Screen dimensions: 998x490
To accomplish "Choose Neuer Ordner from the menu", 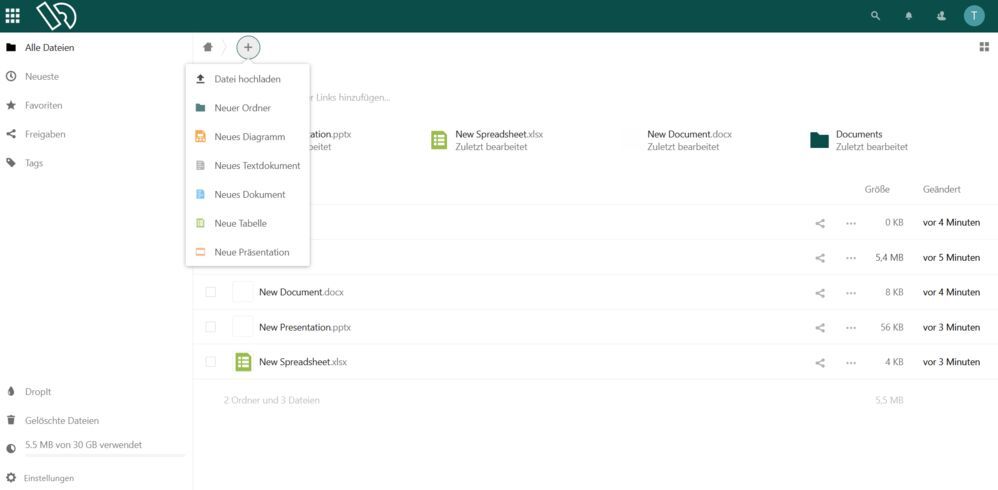I will click(242, 108).
